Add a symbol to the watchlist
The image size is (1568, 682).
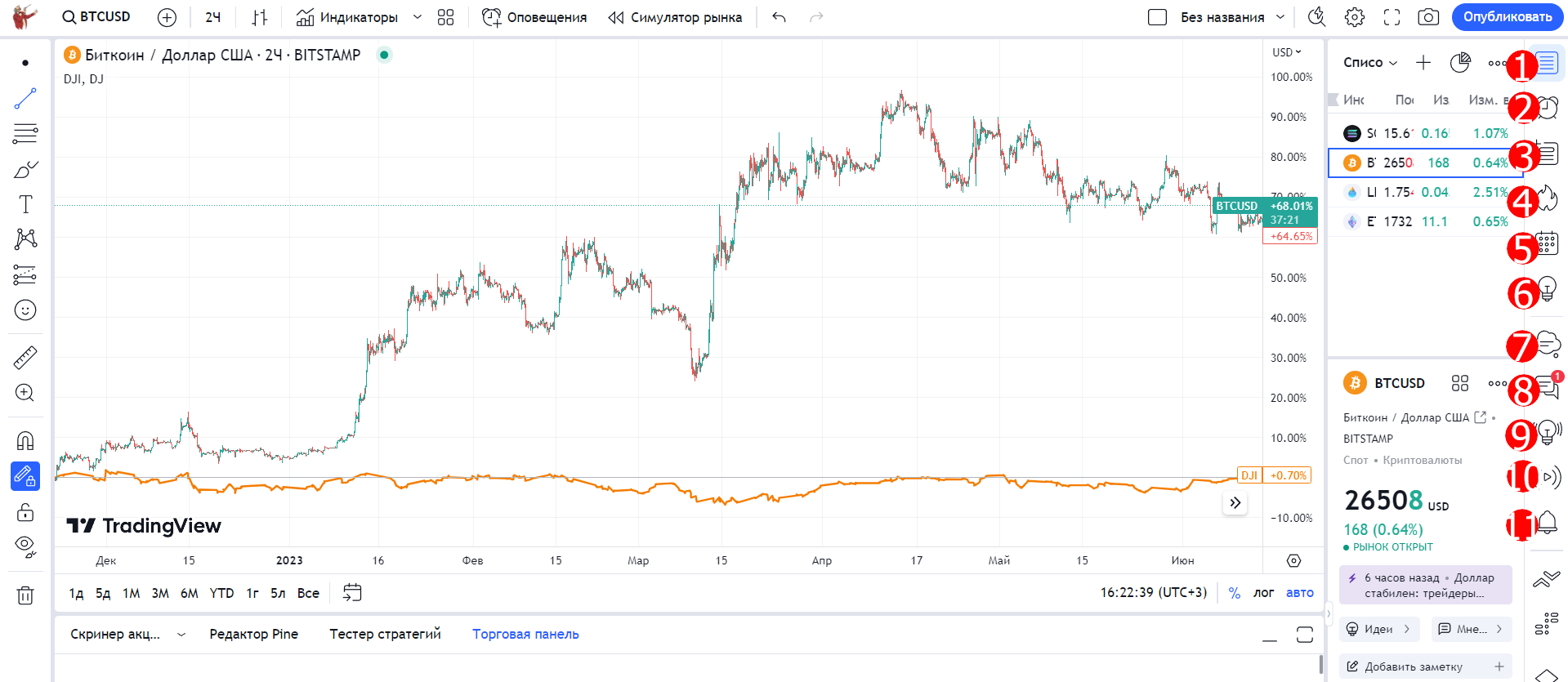coord(1423,63)
